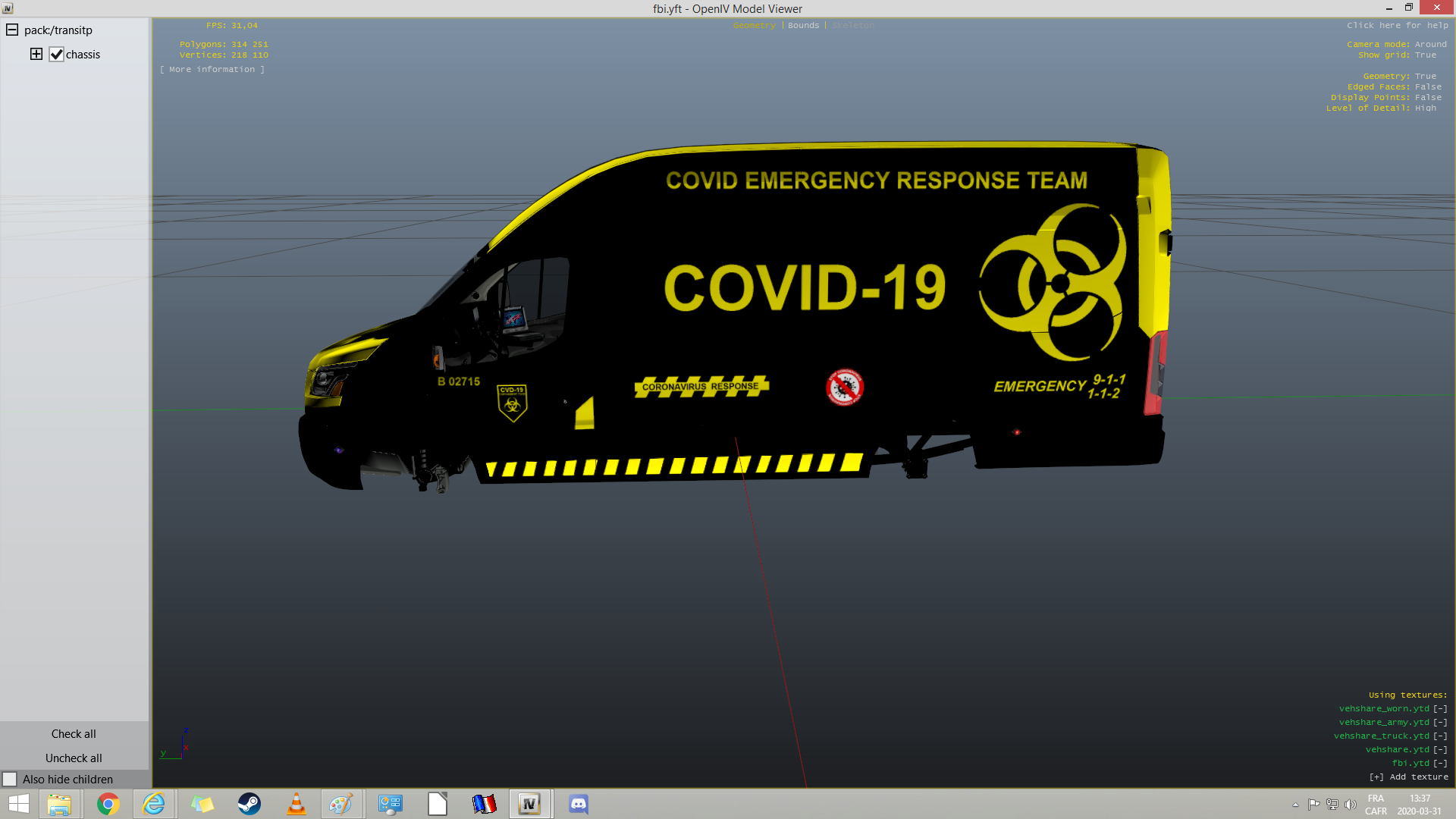The image size is (1456, 819).
Task: Expand More information details
Action: (x=212, y=70)
